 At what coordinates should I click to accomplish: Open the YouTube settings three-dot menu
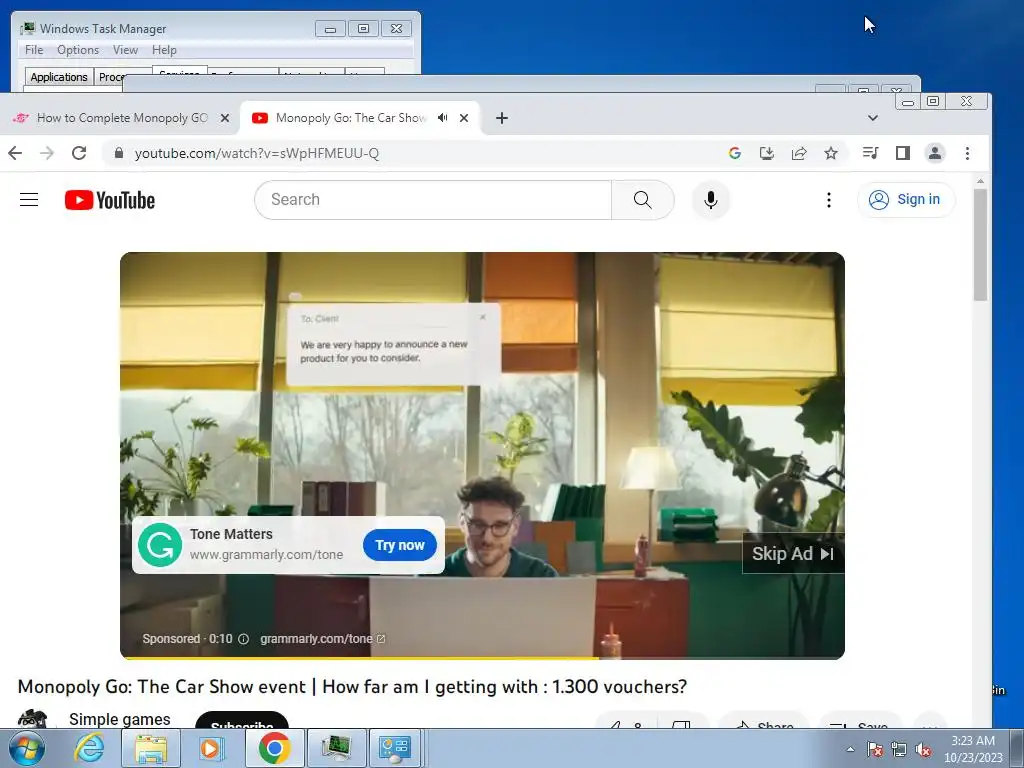(x=829, y=200)
